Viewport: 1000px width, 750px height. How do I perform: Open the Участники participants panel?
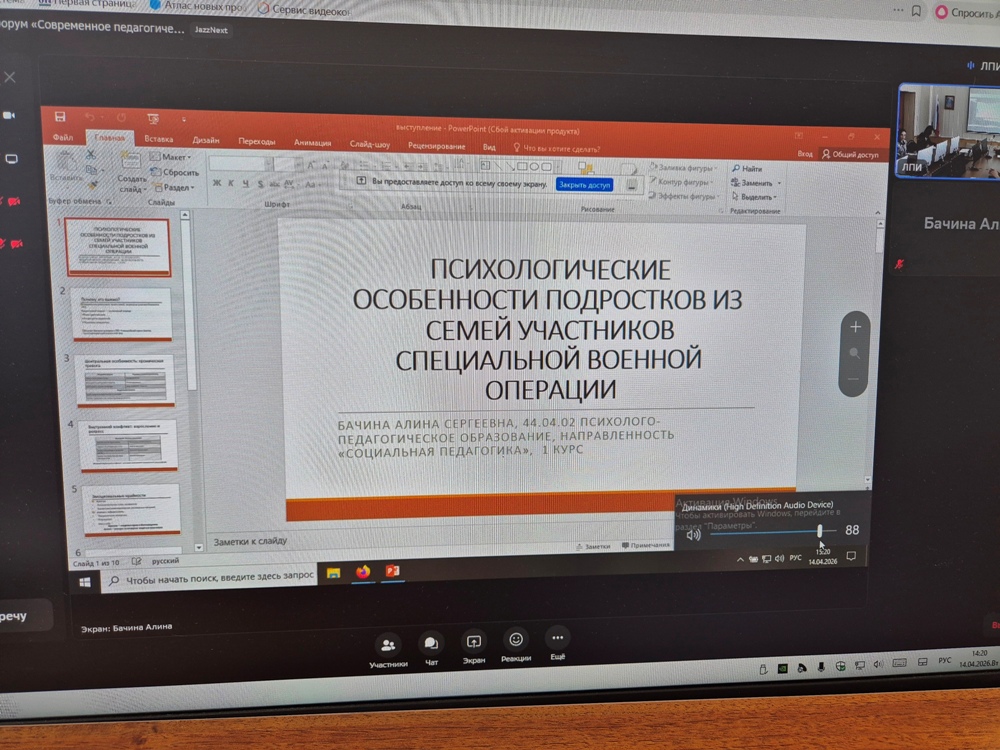tap(388, 646)
